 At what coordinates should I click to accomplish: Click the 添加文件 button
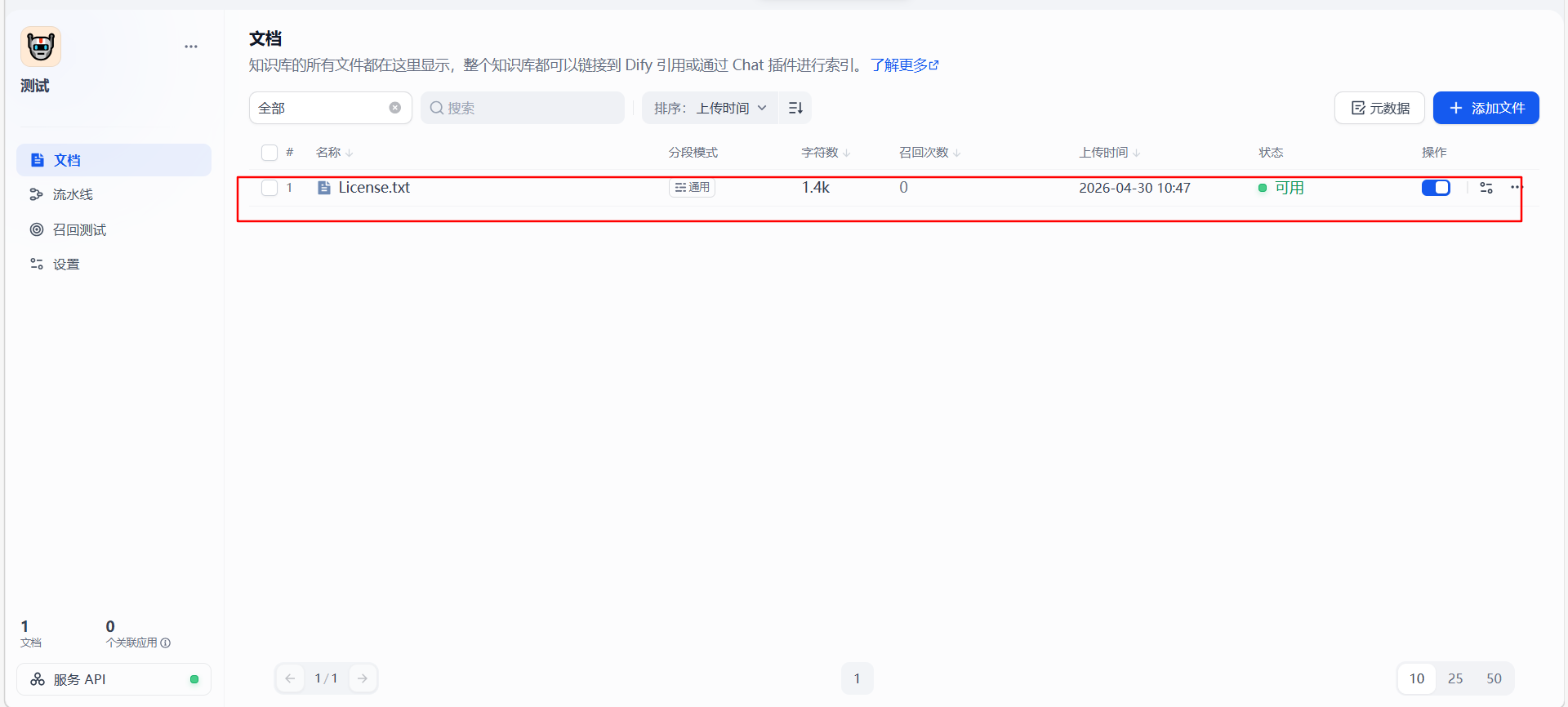1486,108
